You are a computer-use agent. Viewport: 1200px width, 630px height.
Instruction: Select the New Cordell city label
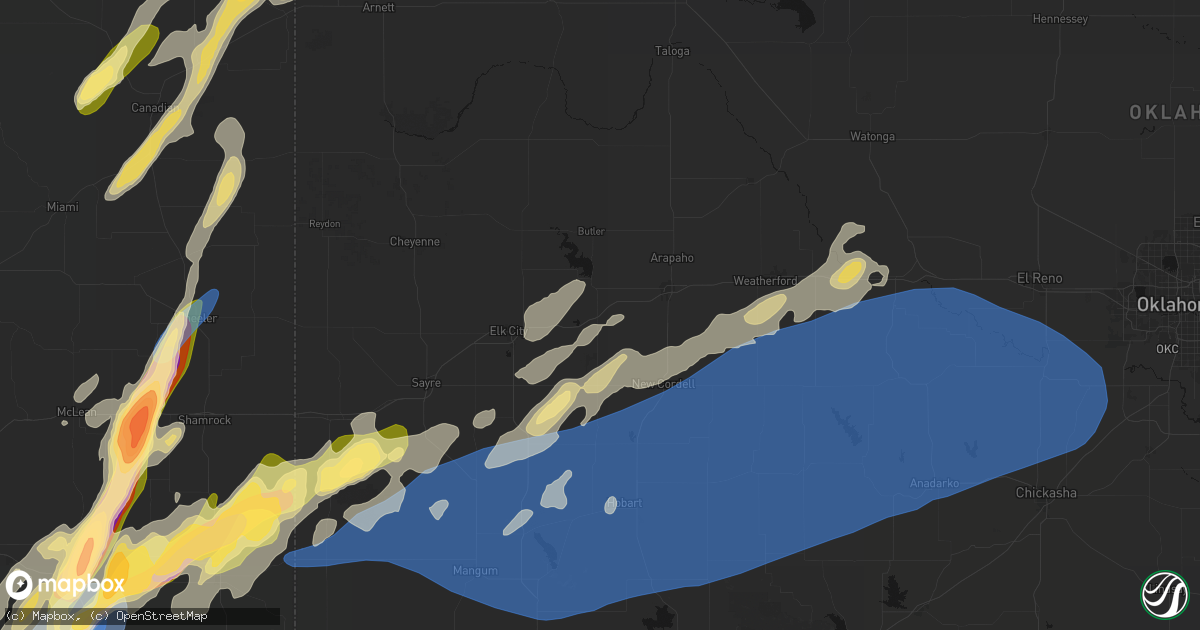[x=663, y=384]
